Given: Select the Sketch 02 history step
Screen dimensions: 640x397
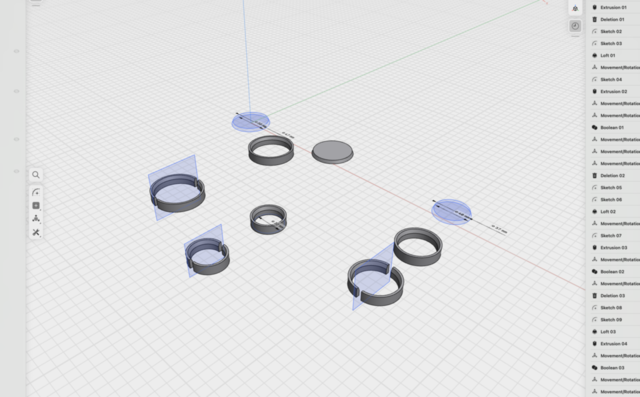Looking at the screenshot, I should tap(613, 31).
